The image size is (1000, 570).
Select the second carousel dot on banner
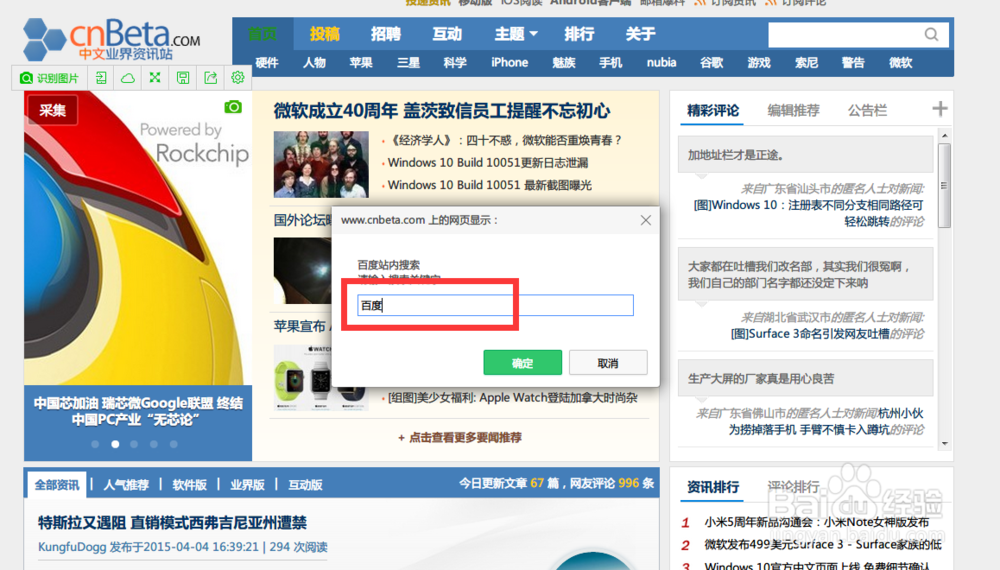coord(115,444)
